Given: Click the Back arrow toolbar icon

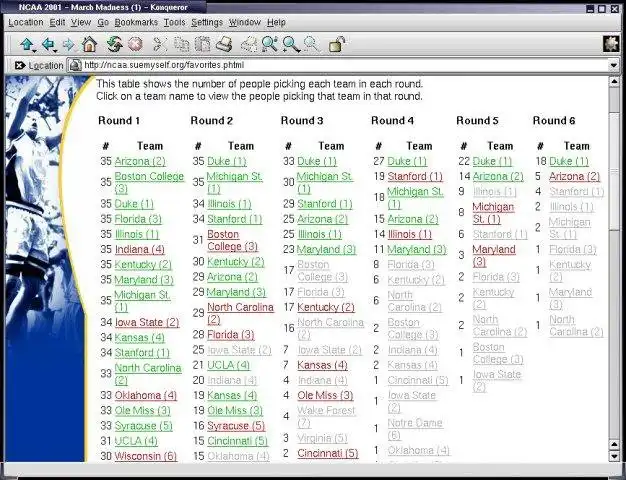Looking at the screenshot, I should 48,44.
